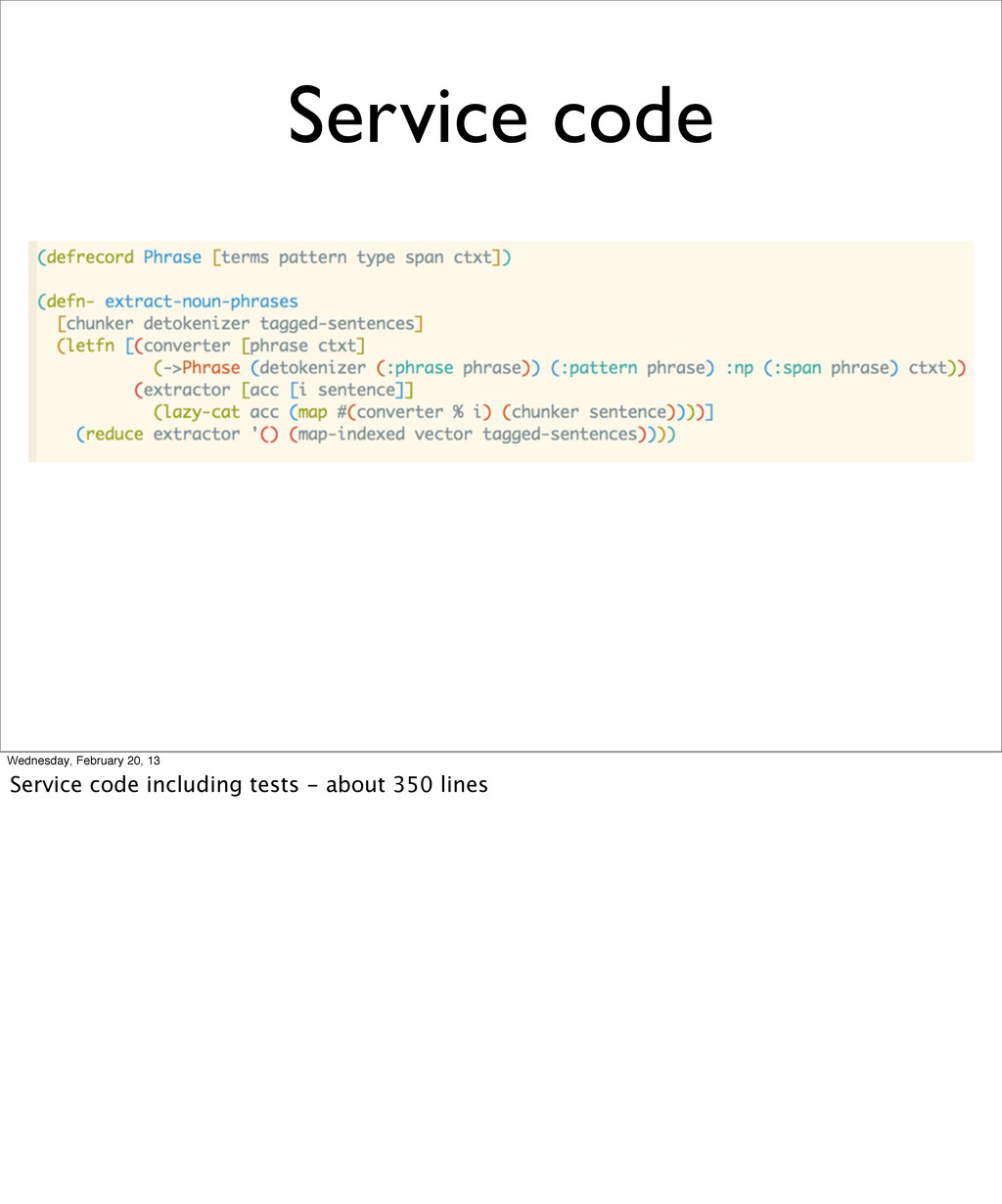Image resolution: width=1002 pixels, height=1204 pixels.
Task: Click the '->Phrase' constructor call
Action: pos(202,368)
